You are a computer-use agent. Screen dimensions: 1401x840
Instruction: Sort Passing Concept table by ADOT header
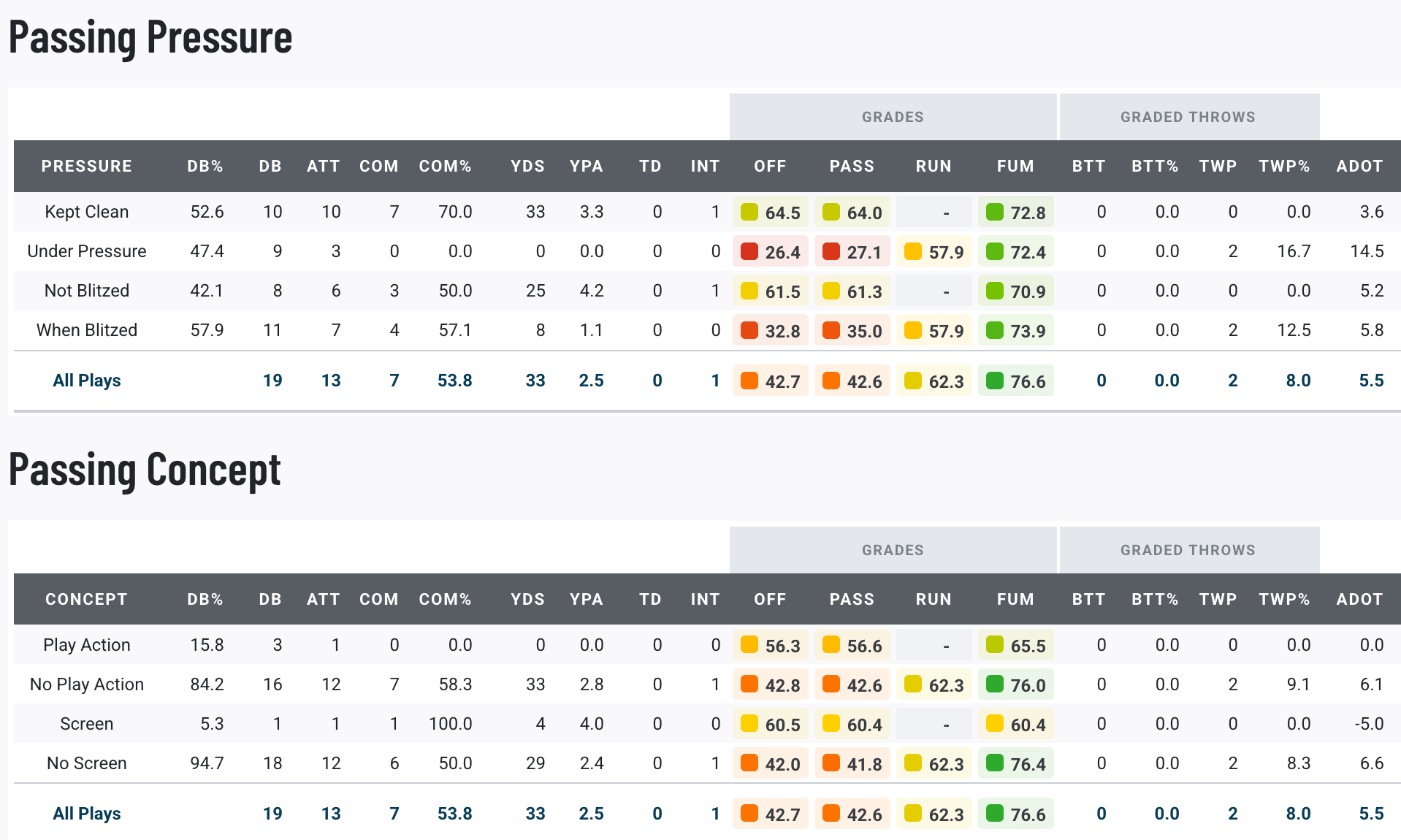tap(1359, 599)
